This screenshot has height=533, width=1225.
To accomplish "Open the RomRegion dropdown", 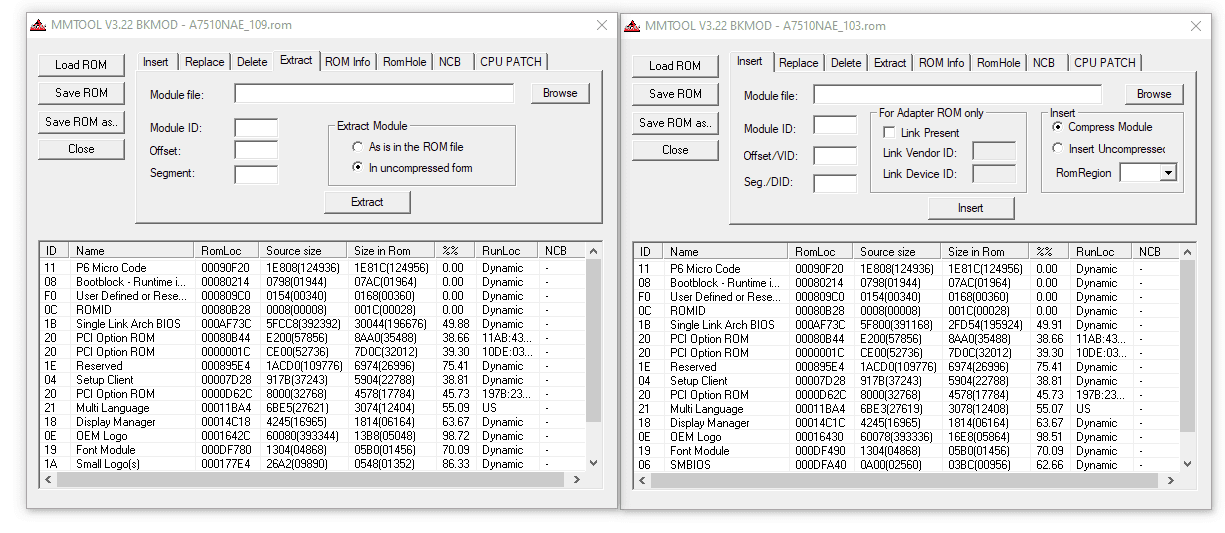I will tap(1168, 173).
